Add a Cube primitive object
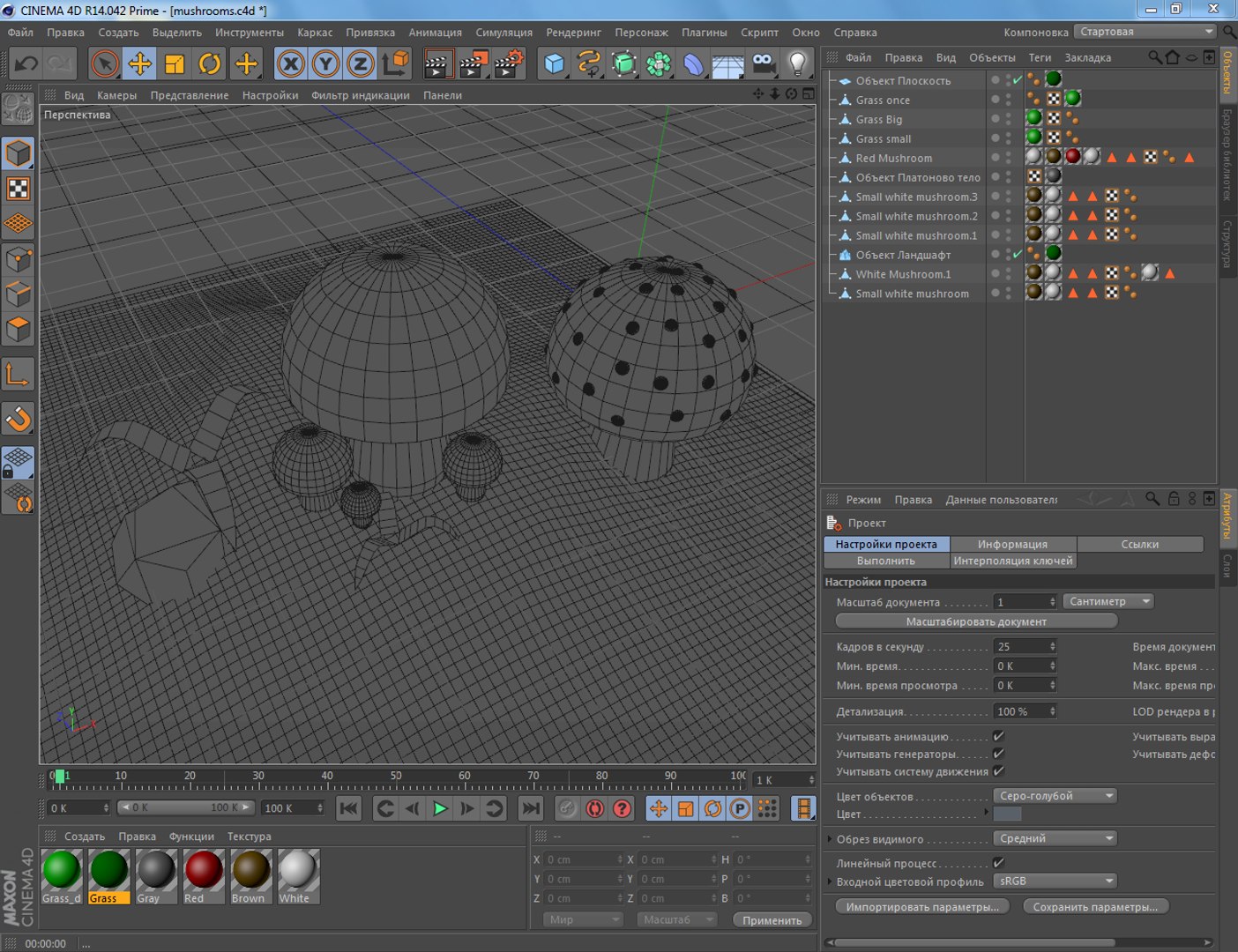1238x952 pixels. tap(554, 63)
